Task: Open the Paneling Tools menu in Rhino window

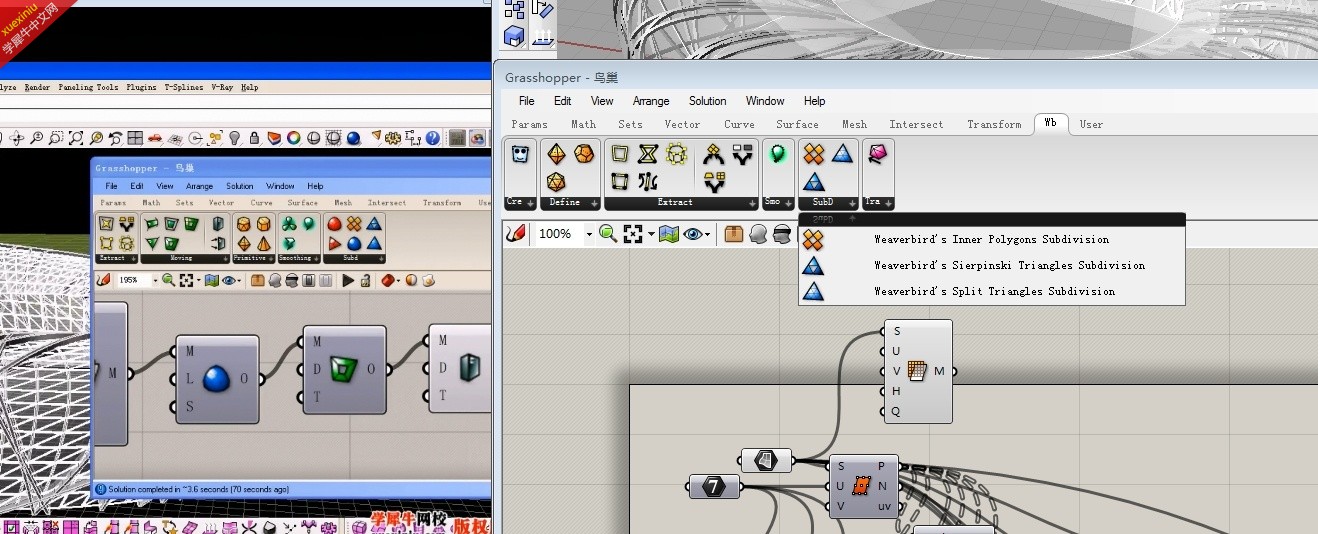Action: [88, 88]
